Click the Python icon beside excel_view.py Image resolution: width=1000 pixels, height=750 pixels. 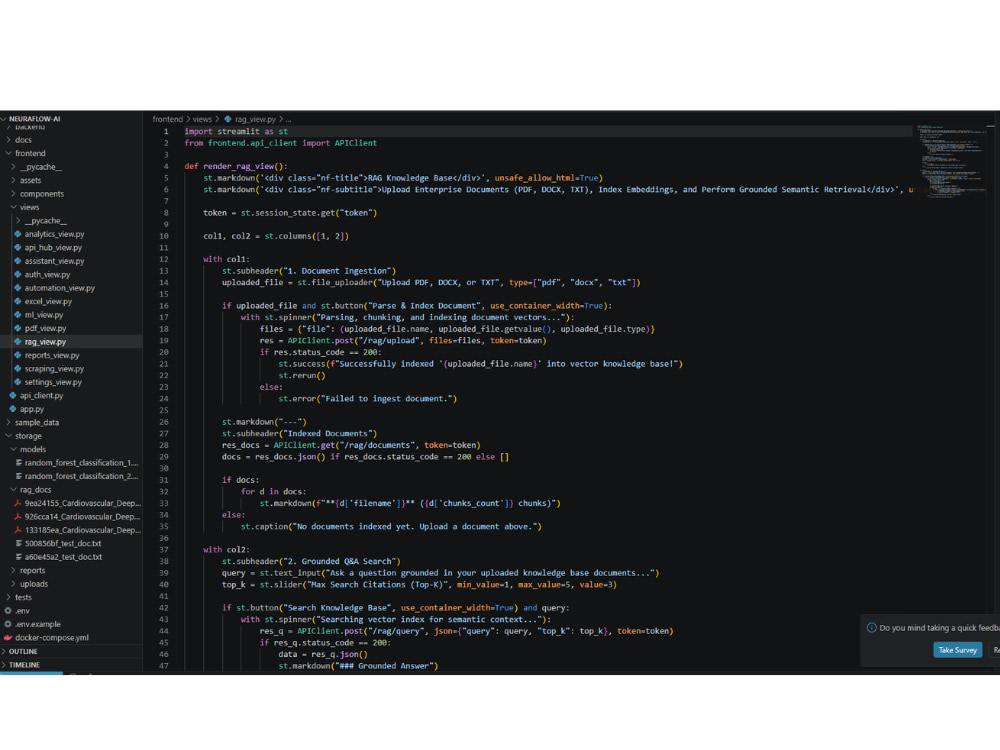(18, 301)
